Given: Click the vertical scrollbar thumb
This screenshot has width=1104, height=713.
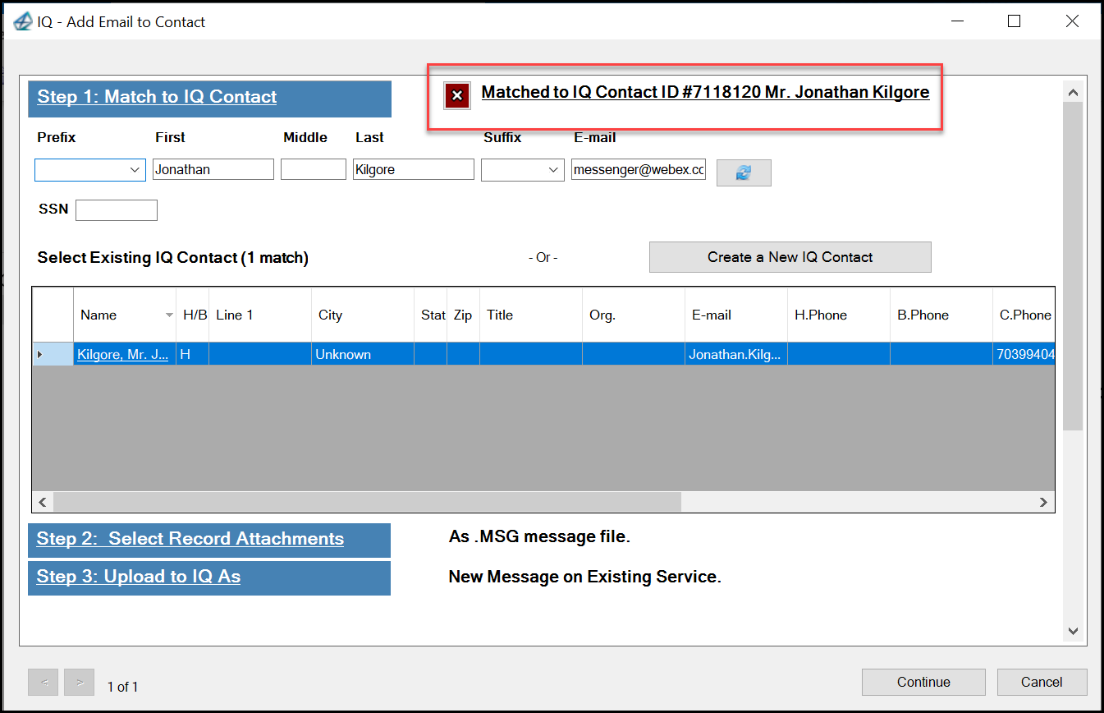Looking at the screenshot, I should point(1072,266).
